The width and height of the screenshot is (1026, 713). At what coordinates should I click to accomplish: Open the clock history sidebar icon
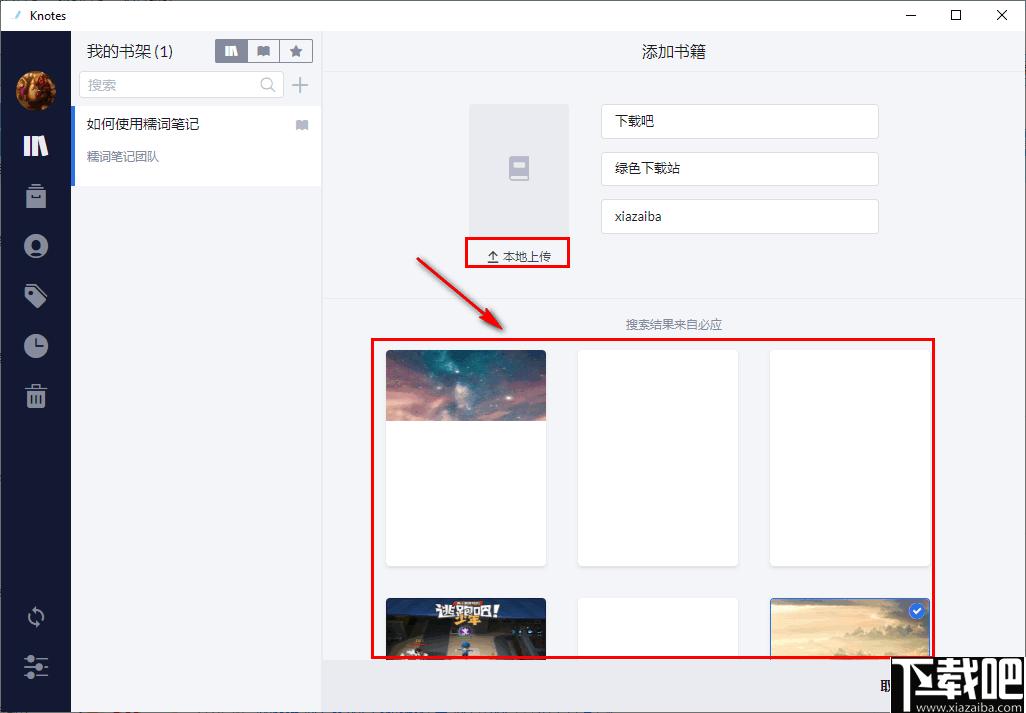click(36, 345)
